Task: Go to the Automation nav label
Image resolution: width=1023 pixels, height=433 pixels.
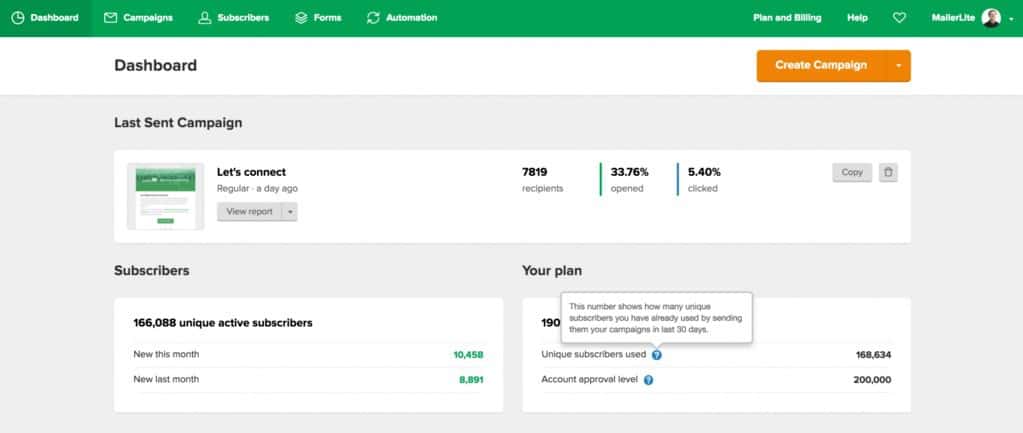Action: 412,18
